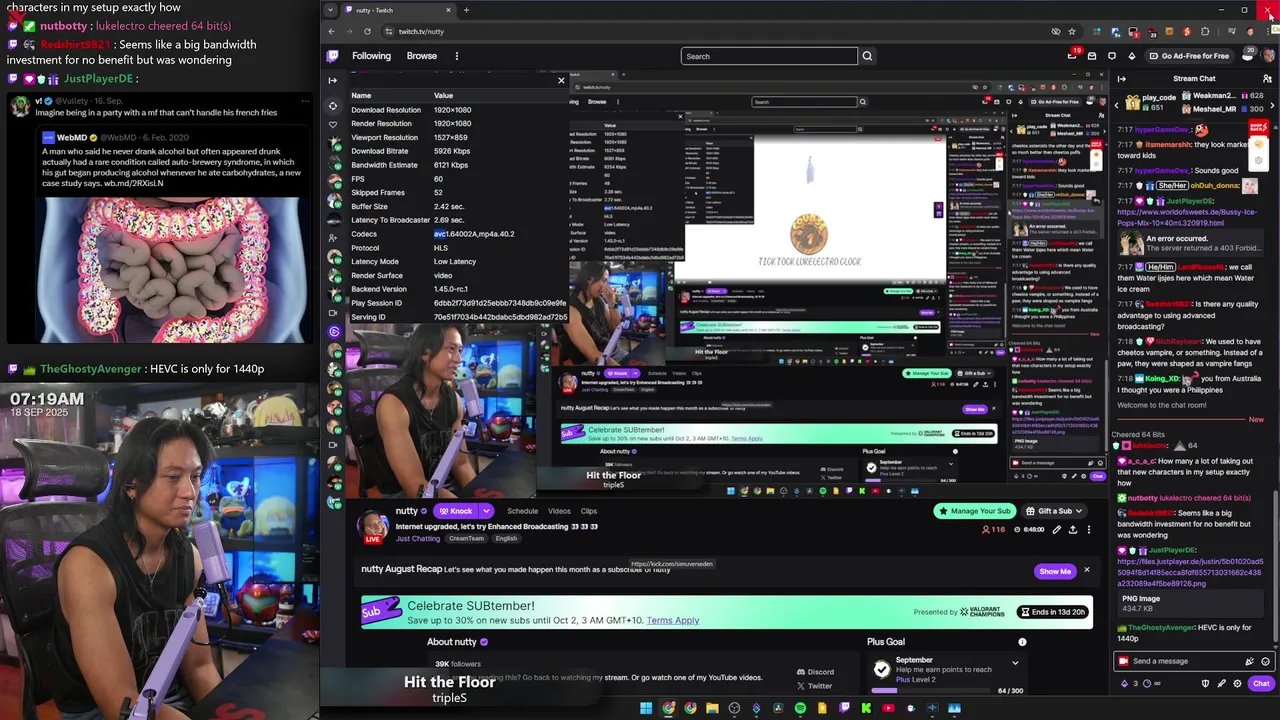Open the Just Chatting category link
This screenshot has height=720, width=1280.
click(417, 538)
